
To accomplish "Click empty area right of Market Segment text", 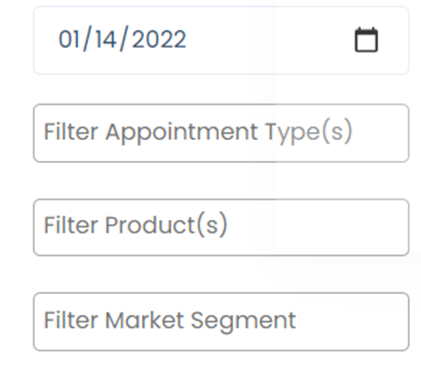I will click(350, 322).
